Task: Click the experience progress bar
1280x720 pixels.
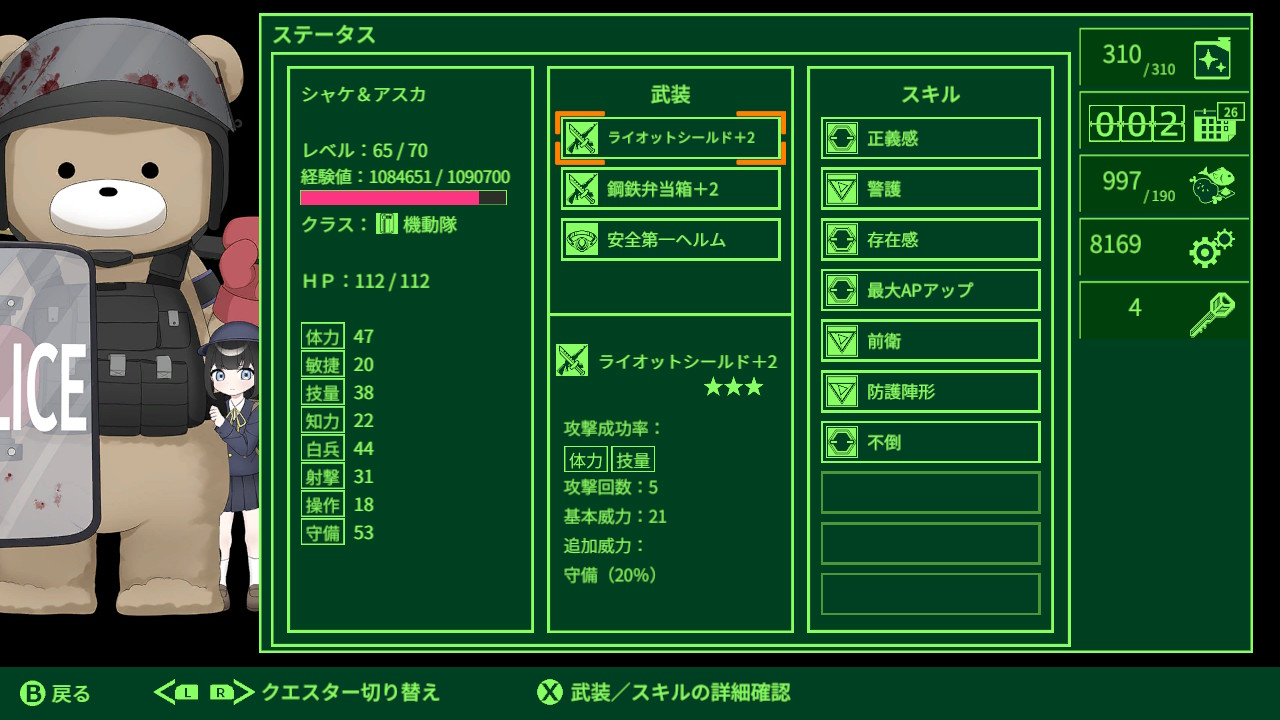Action: click(x=404, y=198)
